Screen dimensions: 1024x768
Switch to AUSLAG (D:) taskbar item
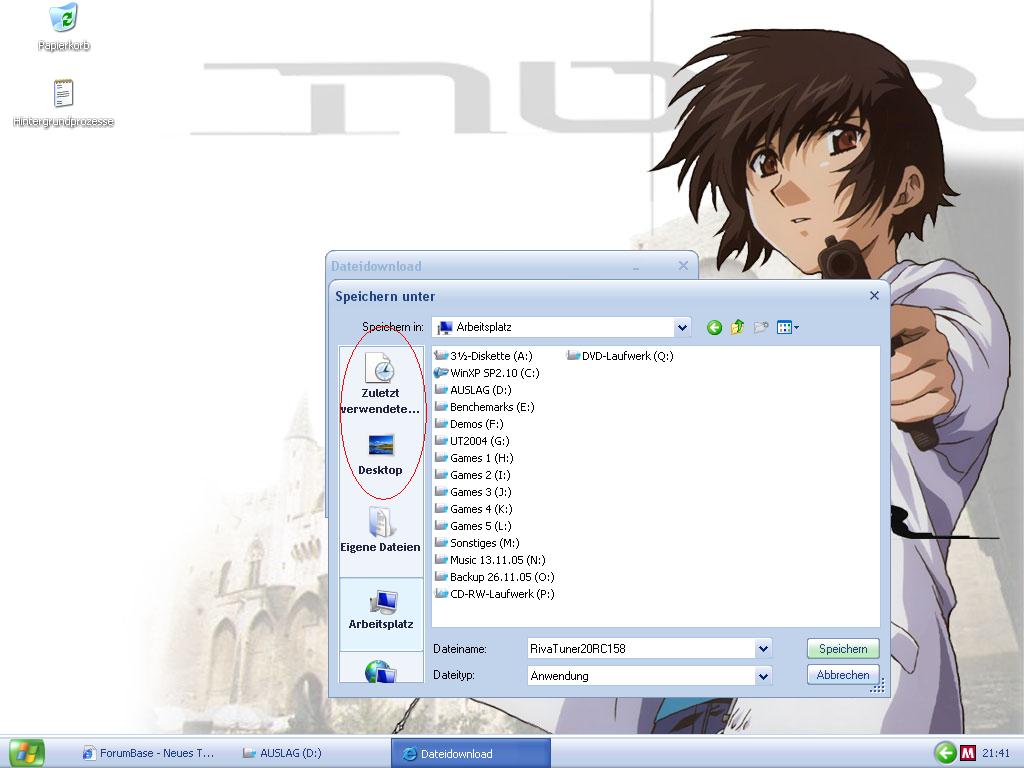pos(282,753)
